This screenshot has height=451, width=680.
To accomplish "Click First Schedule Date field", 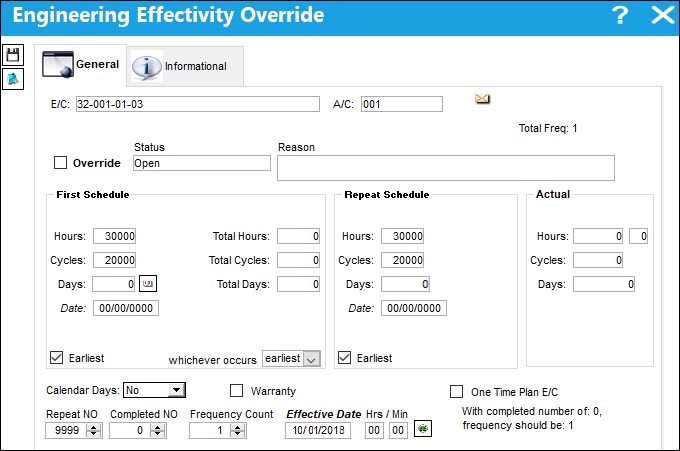I will tap(126, 308).
